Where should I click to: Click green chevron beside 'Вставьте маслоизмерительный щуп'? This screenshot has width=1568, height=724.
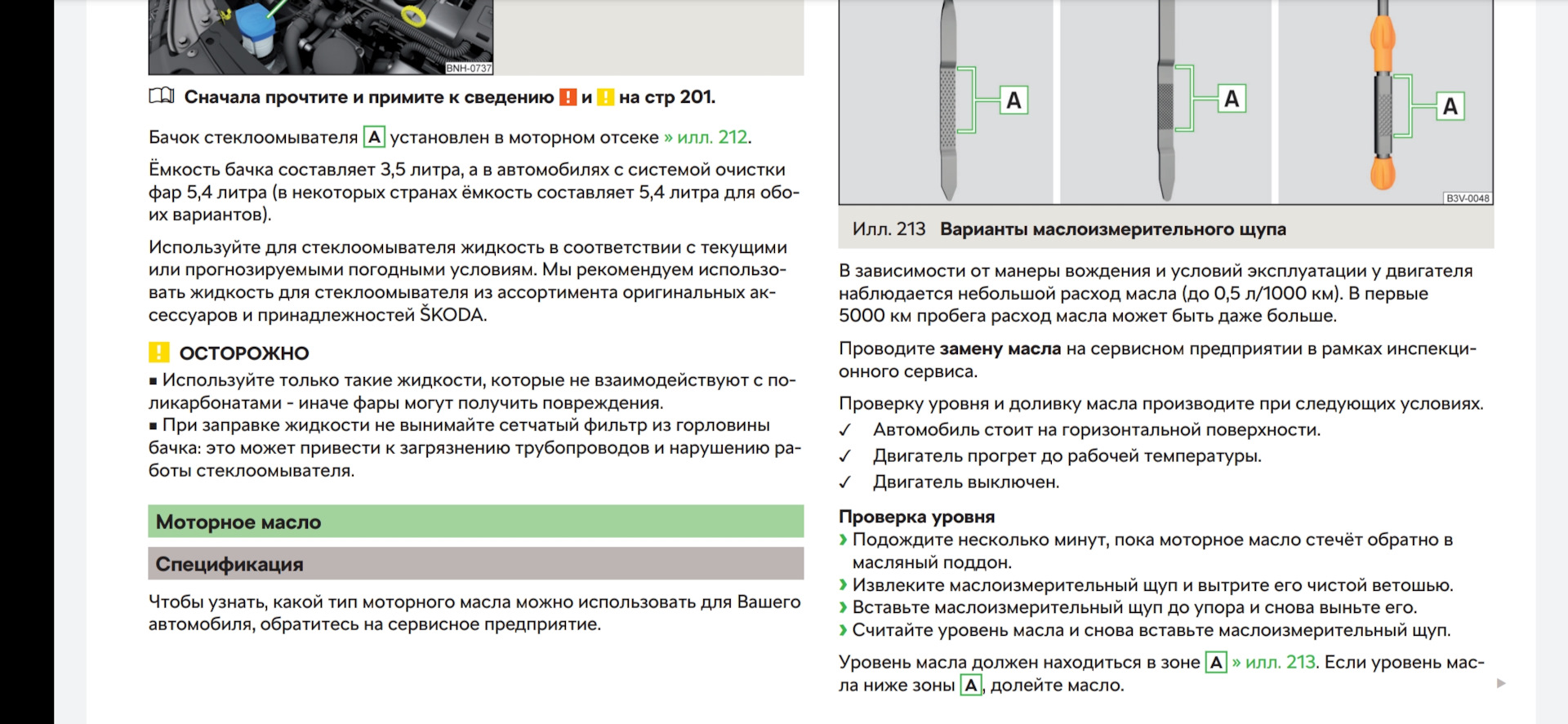(x=843, y=607)
